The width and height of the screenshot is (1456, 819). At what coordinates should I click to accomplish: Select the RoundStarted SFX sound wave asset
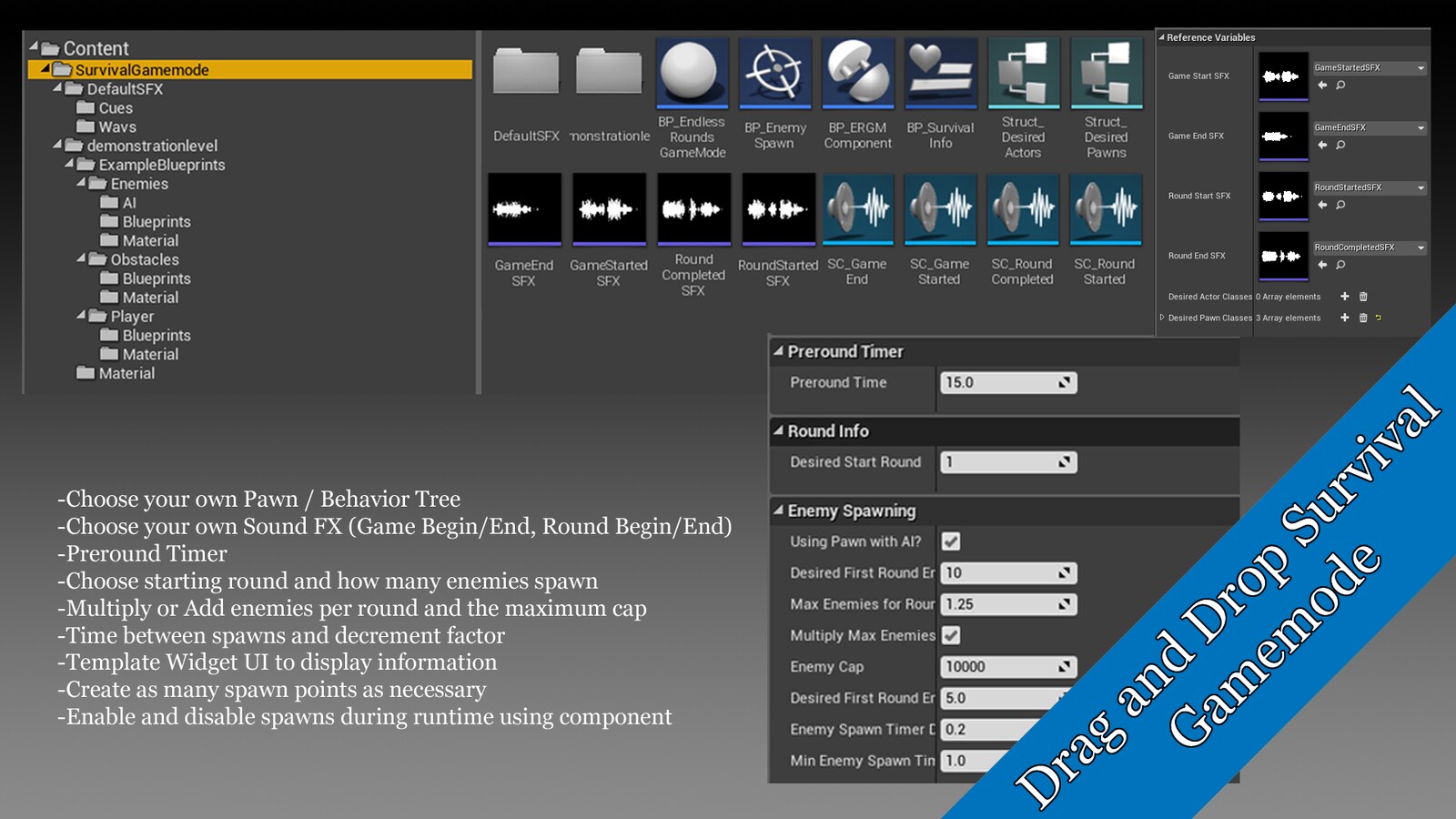pos(778,209)
